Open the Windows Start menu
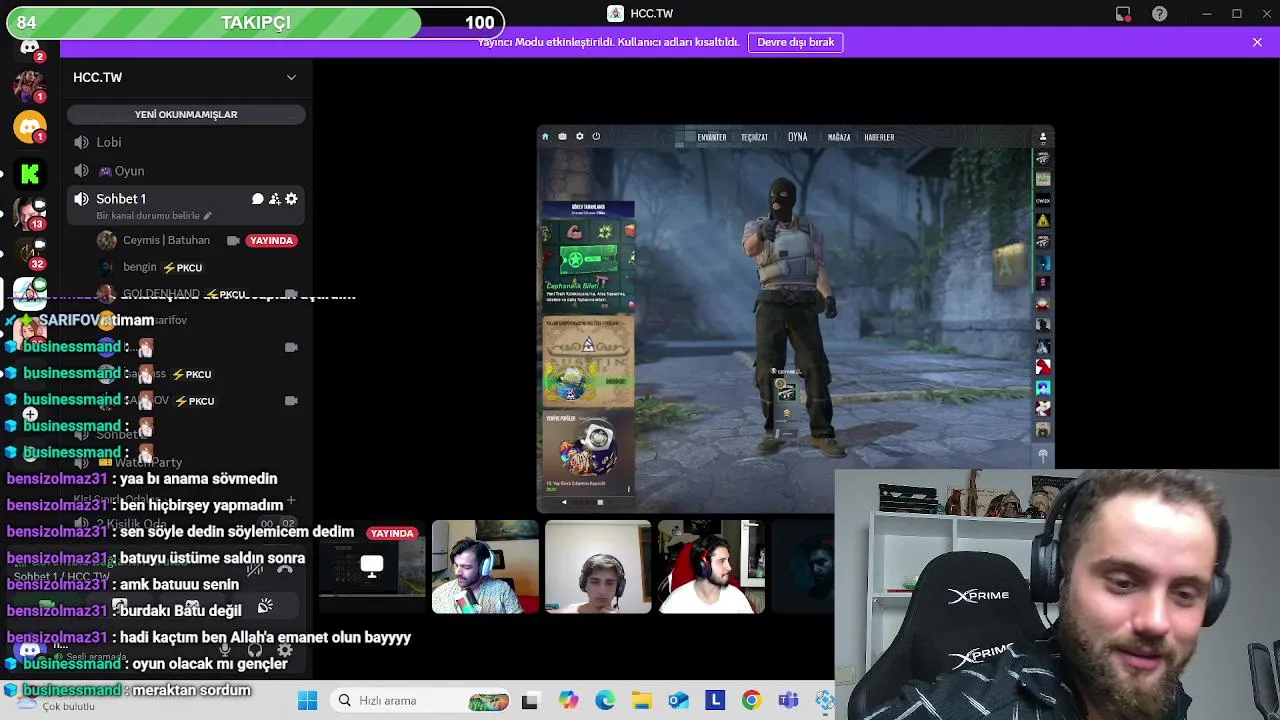Viewport: 1280px width, 720px height. (x=308, y=701)
